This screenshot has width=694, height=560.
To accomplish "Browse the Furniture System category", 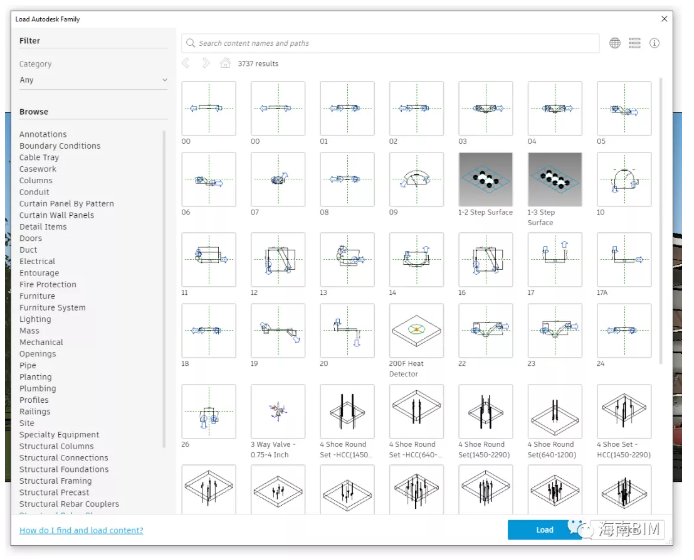I will point(52,308).
